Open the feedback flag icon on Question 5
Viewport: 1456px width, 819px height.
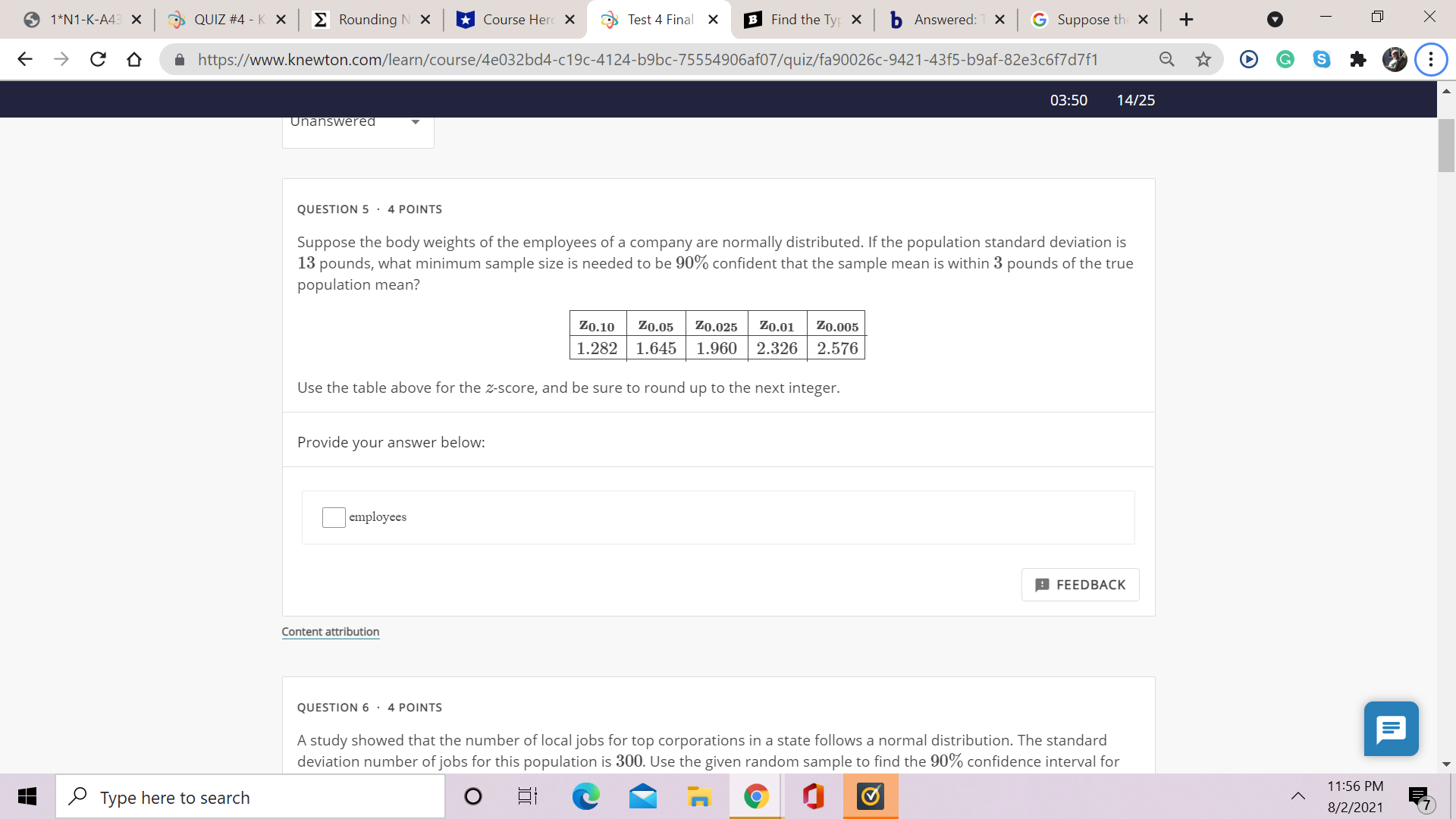coord(1041,585)
